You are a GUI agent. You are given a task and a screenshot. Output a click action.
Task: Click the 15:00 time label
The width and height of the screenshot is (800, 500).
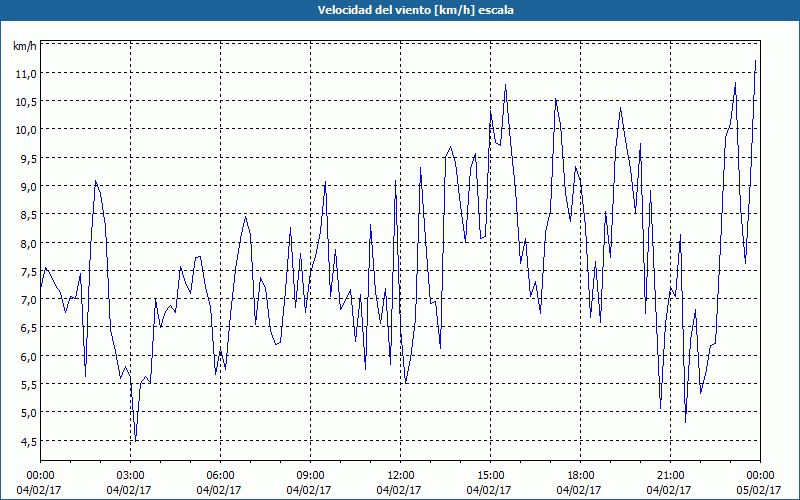(x=490, y=476)
